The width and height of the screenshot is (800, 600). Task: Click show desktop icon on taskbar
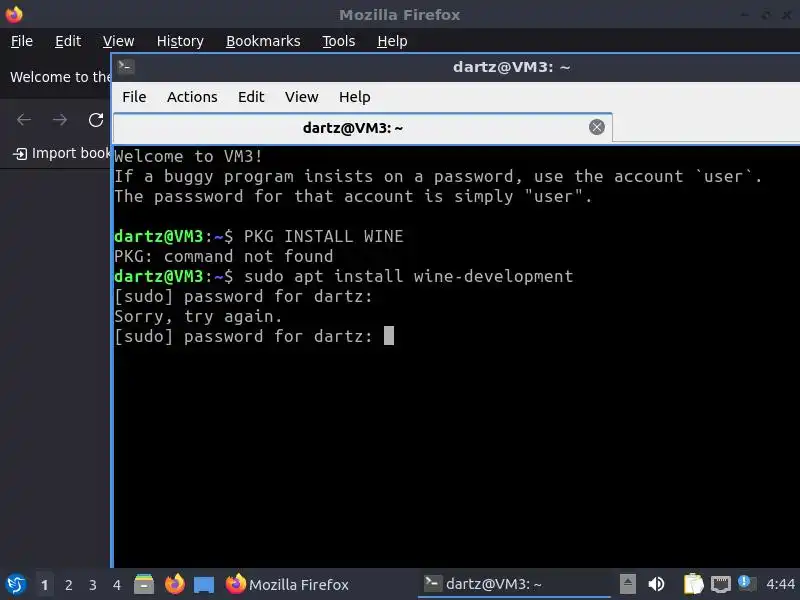pos(204,585)
